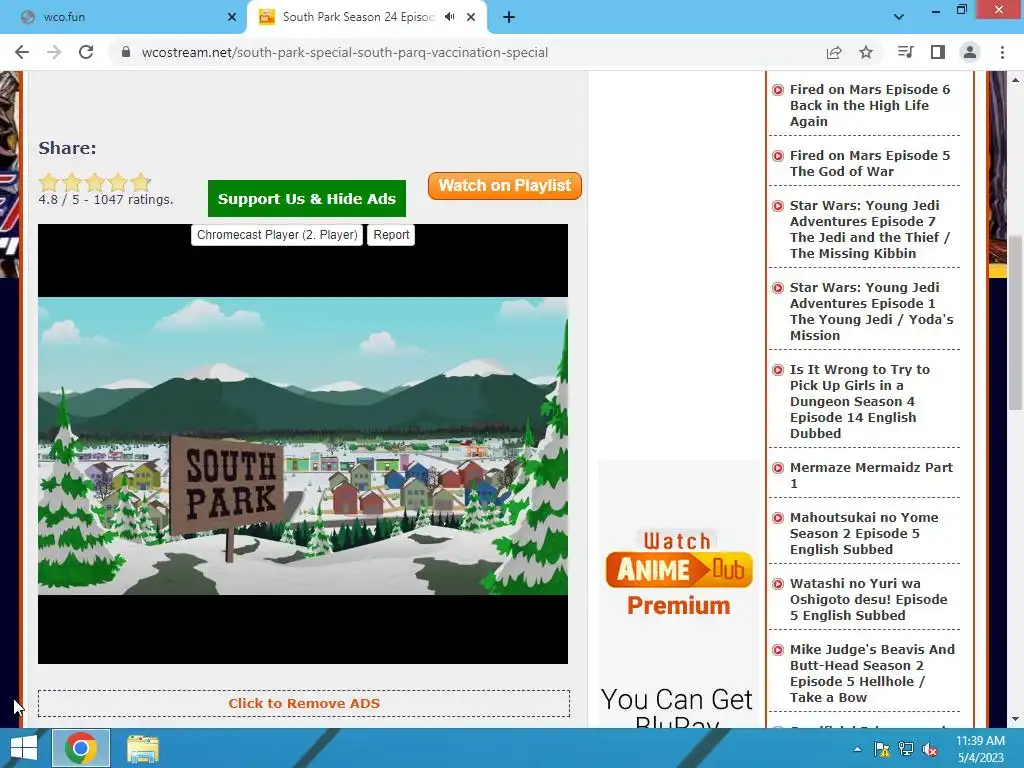This screenshot has width=1024, height=768.
Task: Click to Remove ADS link
Action: coord(304,703)
